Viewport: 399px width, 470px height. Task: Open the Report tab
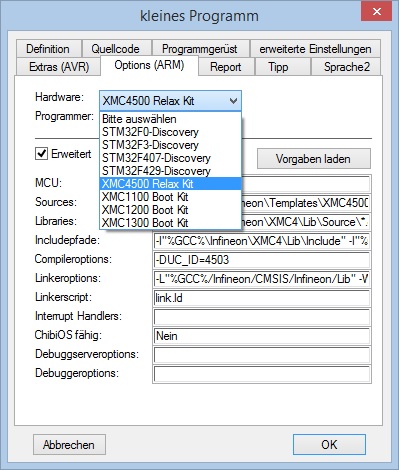(x=226, y=67)
